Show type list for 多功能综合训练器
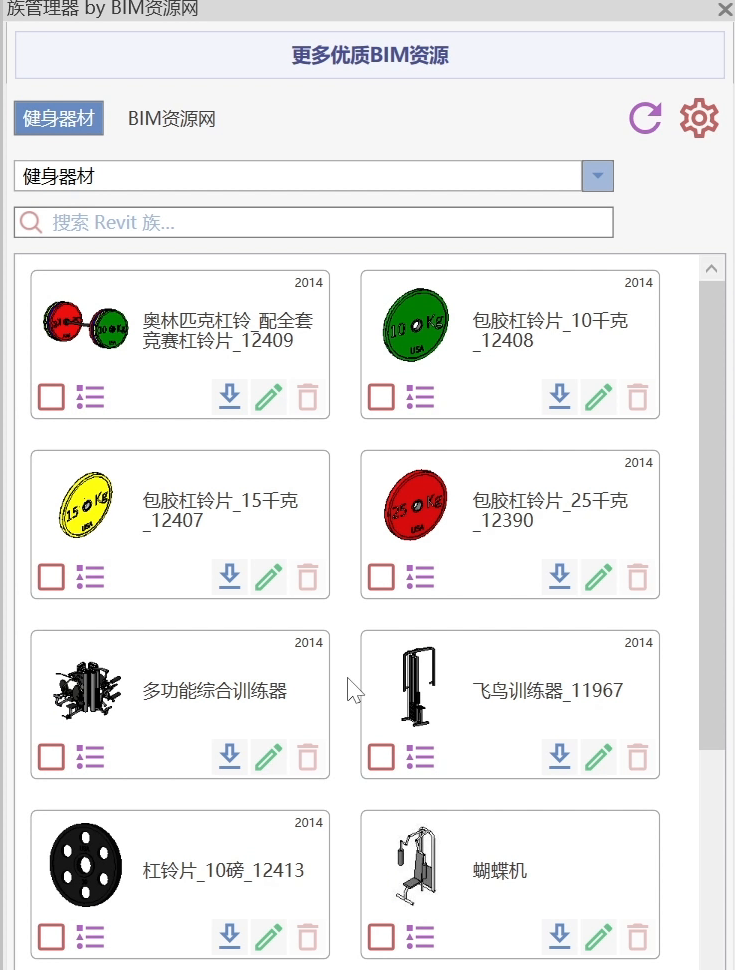Screen dimensions: 735x970 [x=90, y=757]
